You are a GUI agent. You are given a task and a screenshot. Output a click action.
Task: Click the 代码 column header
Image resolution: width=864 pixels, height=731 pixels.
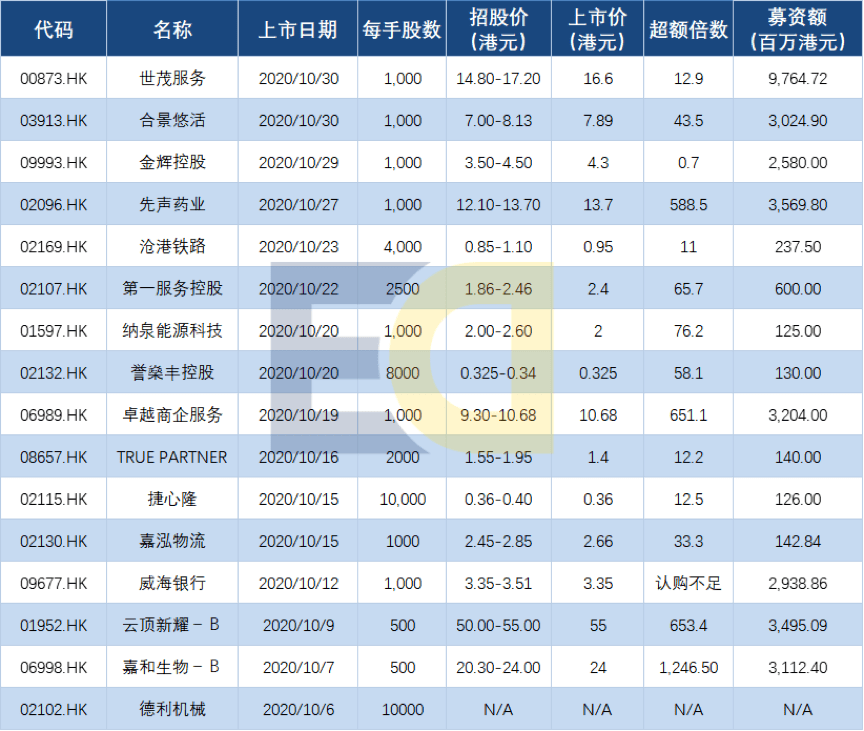coord(53,29)
